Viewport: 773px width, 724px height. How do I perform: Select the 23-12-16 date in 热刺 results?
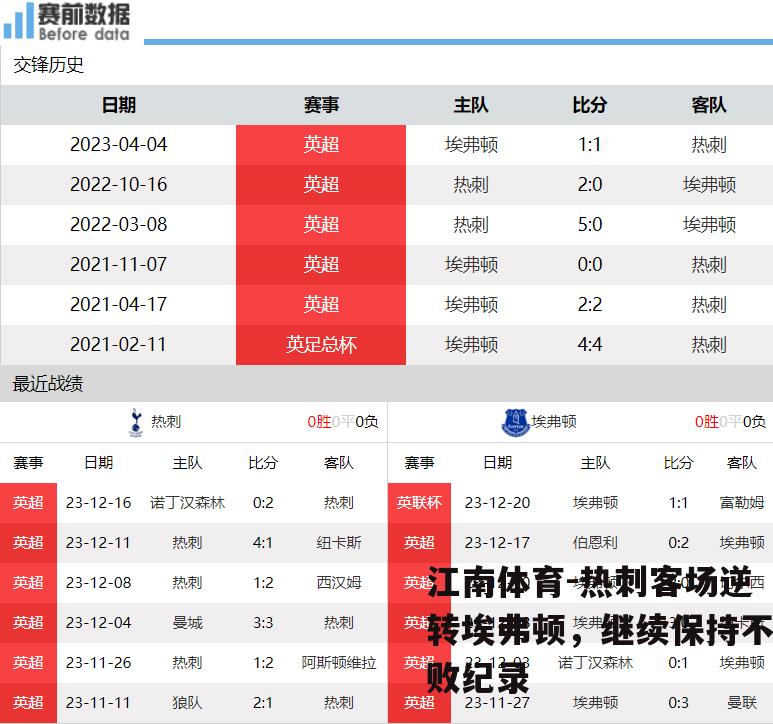[x=99, y=503]
